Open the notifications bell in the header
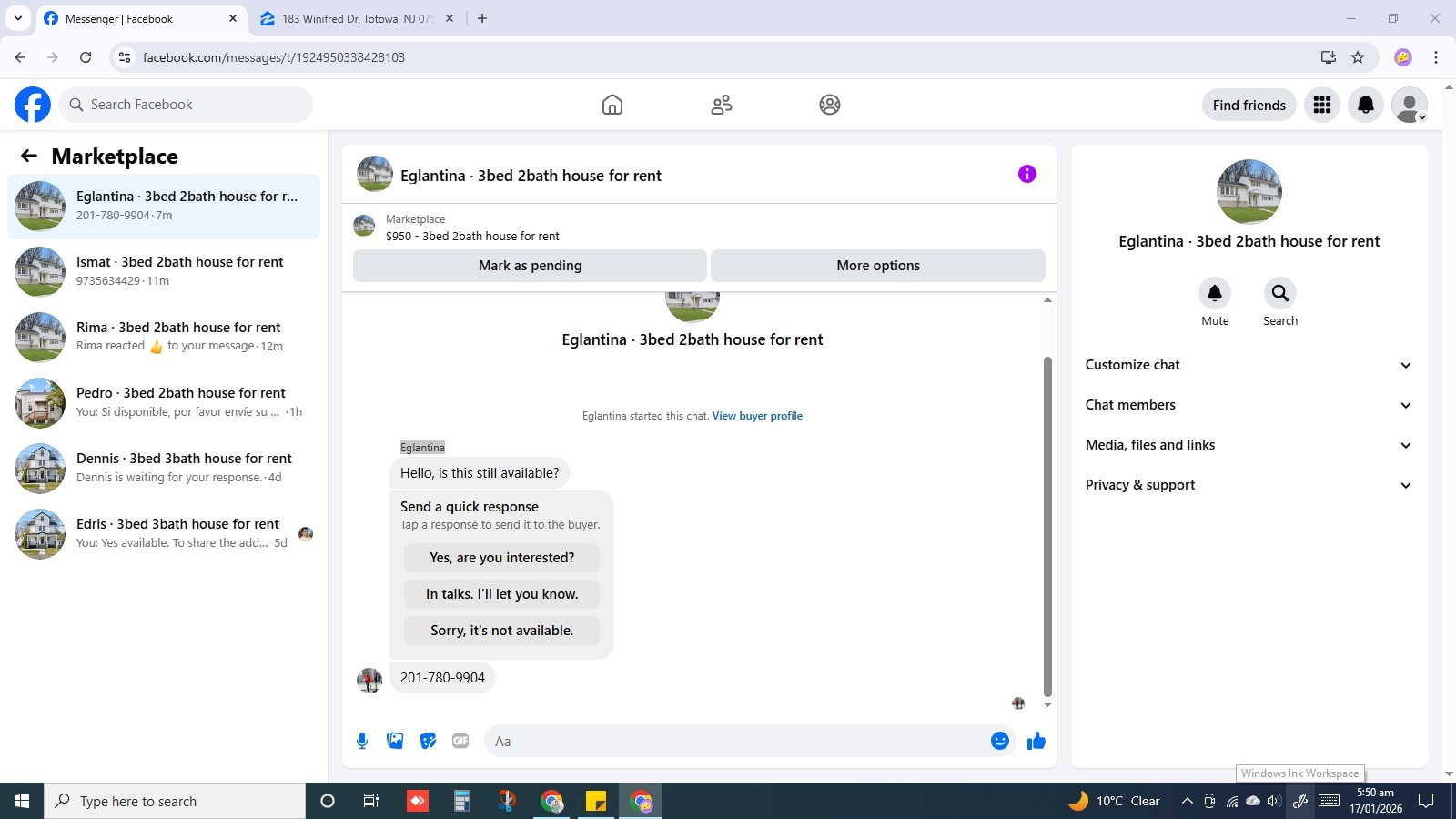1456x819 pixels. click(1366, 105)
